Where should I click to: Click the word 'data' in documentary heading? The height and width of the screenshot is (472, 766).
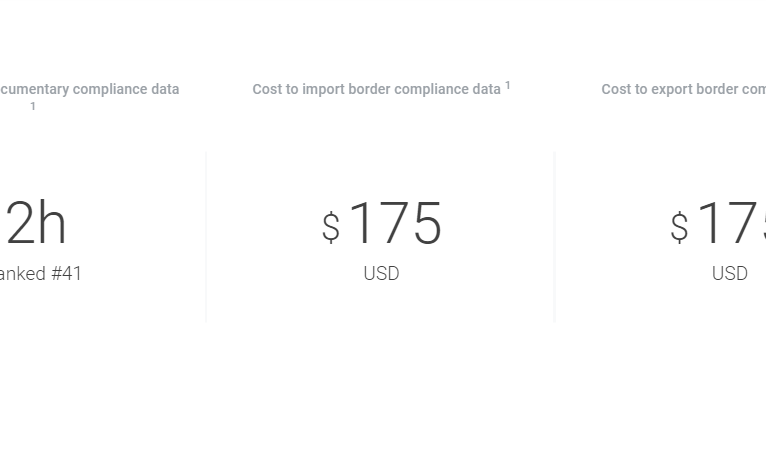165,89
